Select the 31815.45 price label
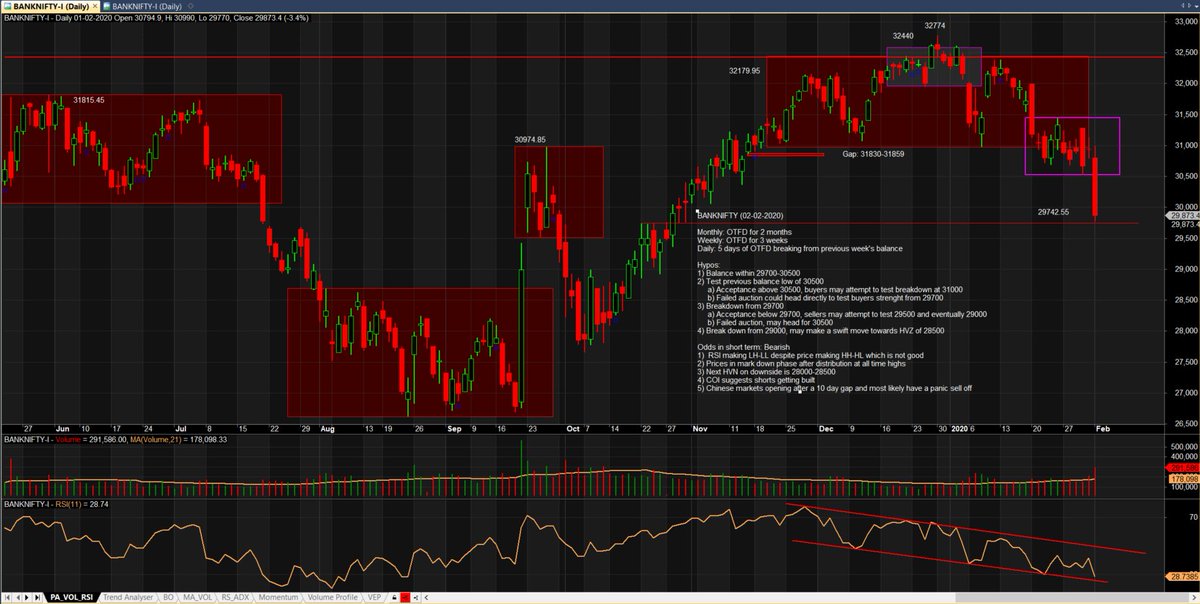 point(89,100)
